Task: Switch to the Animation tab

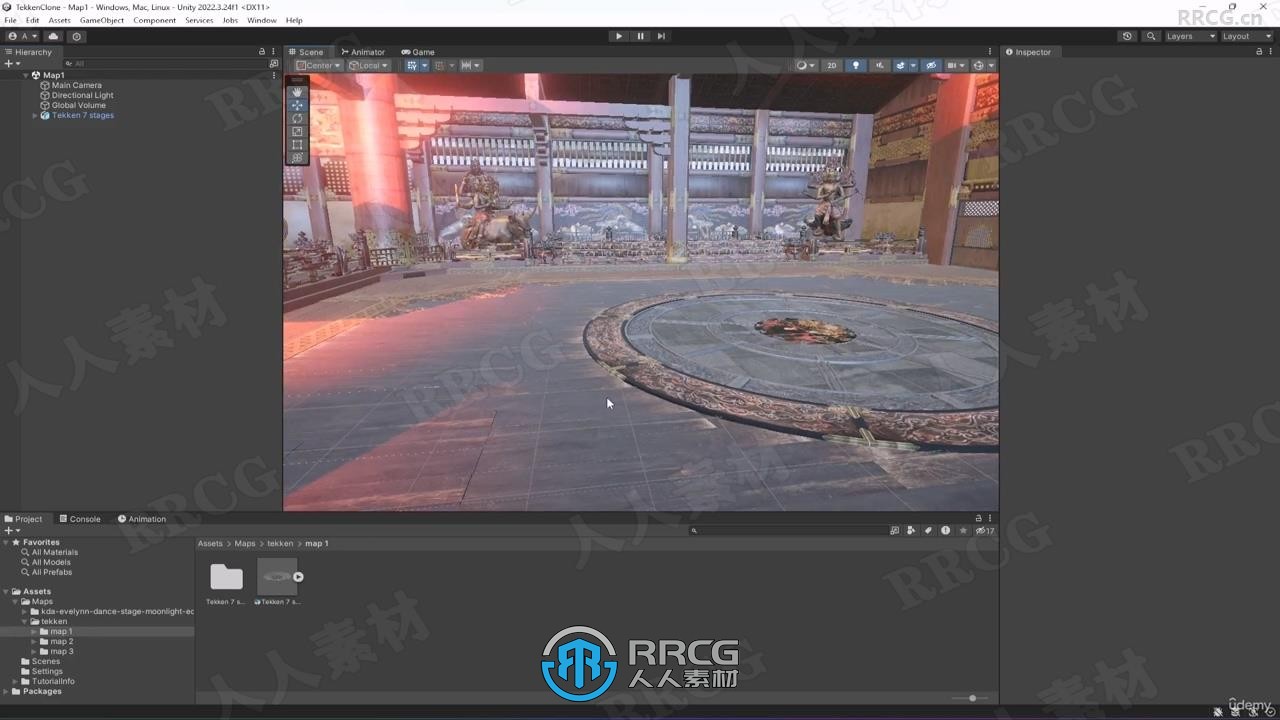Action: [x=142, y=519]
